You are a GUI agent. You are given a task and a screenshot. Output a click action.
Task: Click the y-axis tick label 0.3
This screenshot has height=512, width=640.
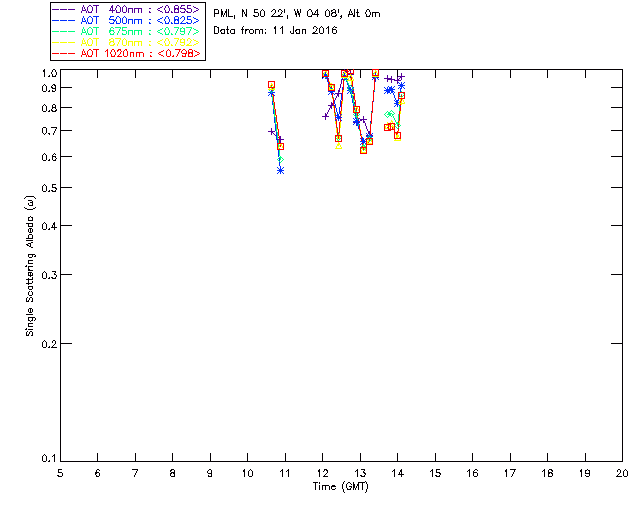[49, 275]
